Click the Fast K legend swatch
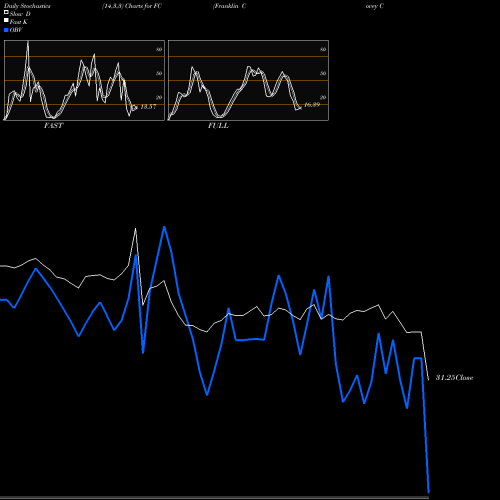The width and height of the screenshot is (500, 500). [x=6, y=21]
